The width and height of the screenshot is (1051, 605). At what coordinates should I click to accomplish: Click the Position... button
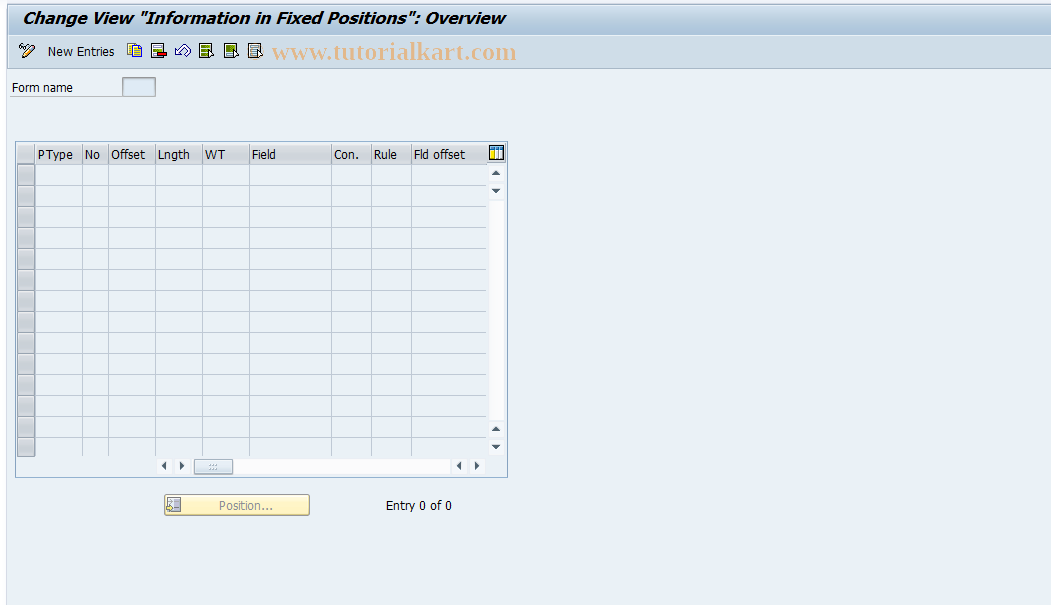237,505
